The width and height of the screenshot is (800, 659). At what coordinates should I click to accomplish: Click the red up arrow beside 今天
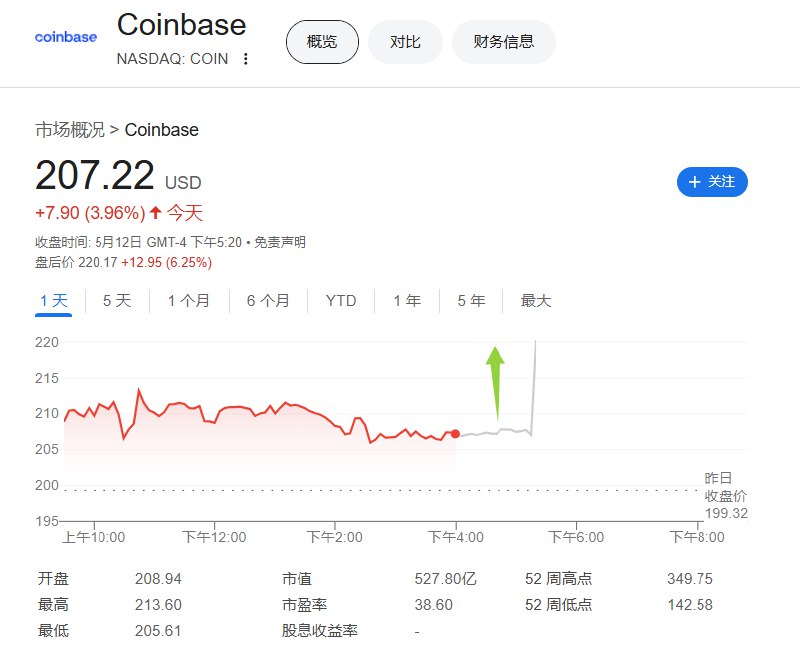(x=155, y=212)
